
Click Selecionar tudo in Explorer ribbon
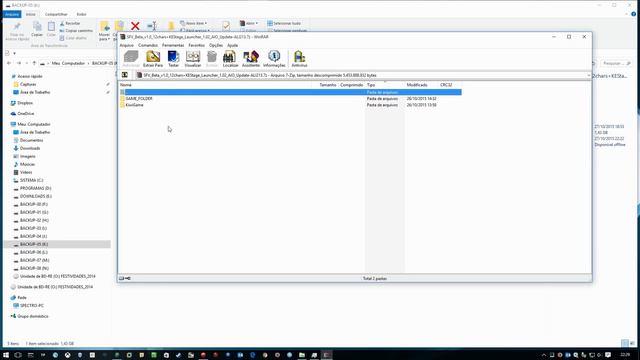[x=284, y=23]
